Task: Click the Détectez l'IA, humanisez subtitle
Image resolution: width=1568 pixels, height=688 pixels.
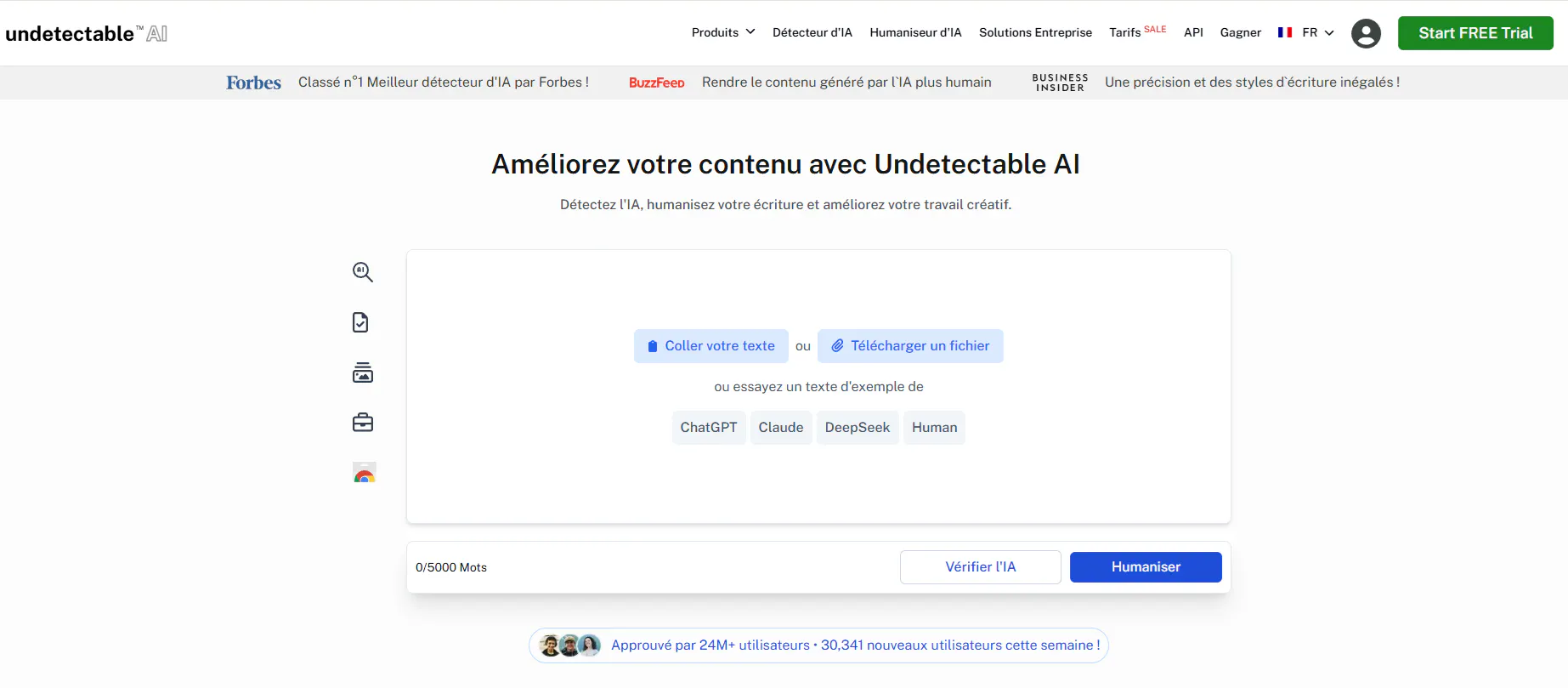Action: point(785,205)
